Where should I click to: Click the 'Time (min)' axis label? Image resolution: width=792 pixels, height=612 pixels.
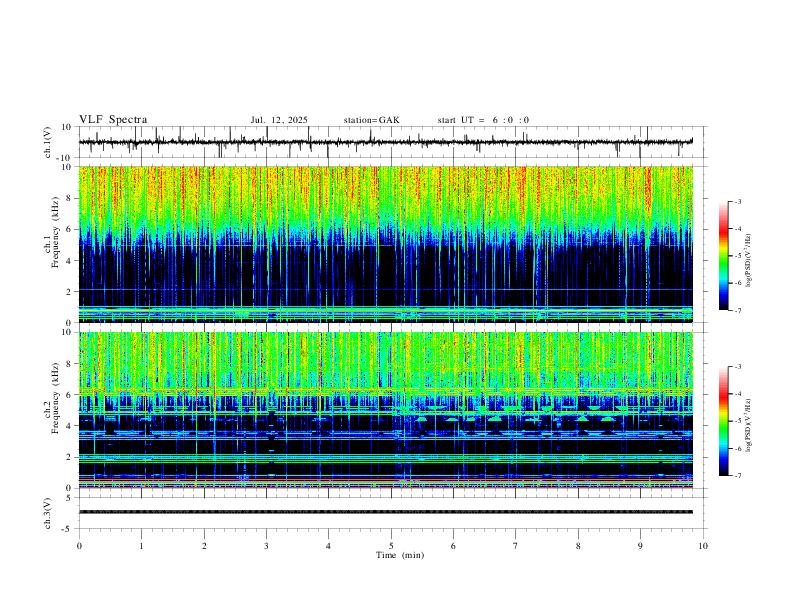400,555
